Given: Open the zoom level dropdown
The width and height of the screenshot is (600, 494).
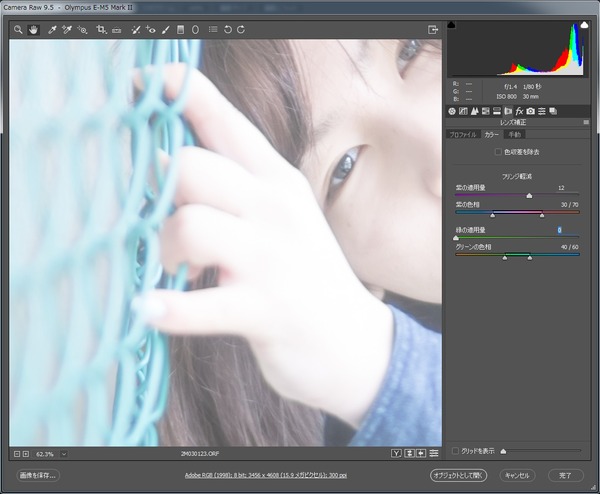Looking at the screenshot, I should [64, 454].
